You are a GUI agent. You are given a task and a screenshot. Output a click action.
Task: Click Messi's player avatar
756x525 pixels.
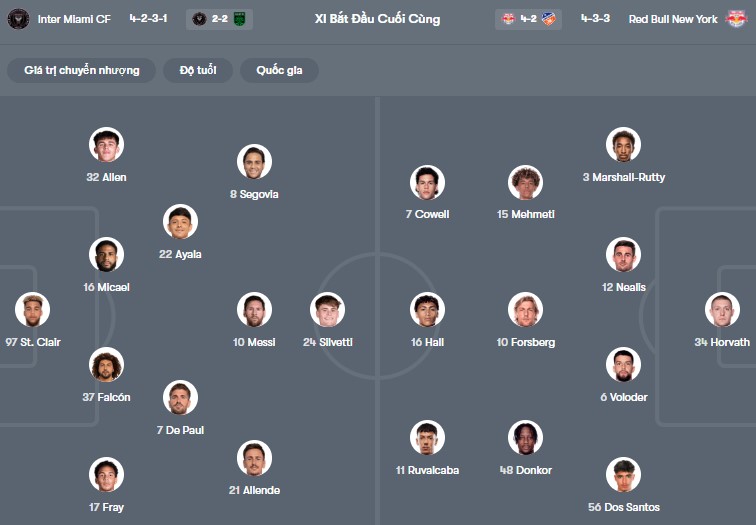254,310
